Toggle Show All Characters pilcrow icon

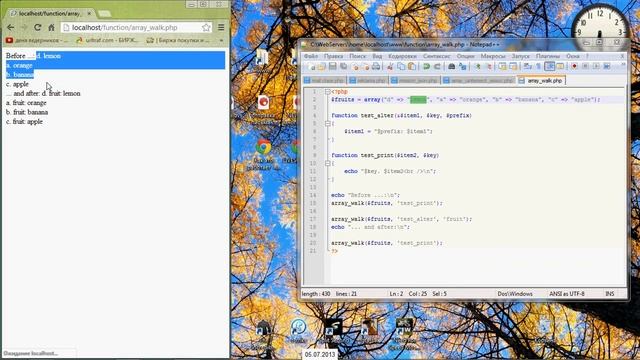click(x=538, y=67)
